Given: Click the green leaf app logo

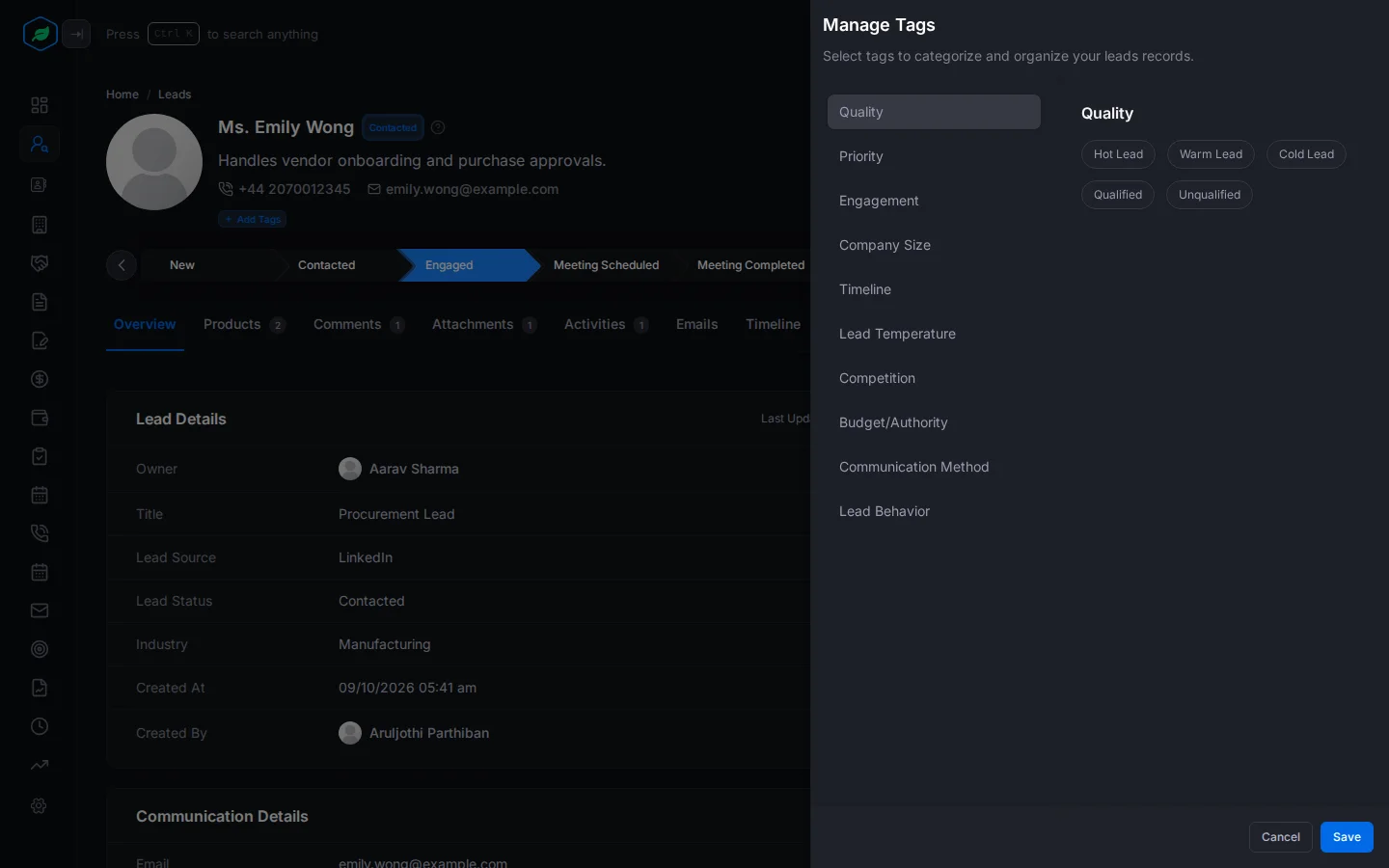Looking at the screenshot, I should (x=40, y=34).
